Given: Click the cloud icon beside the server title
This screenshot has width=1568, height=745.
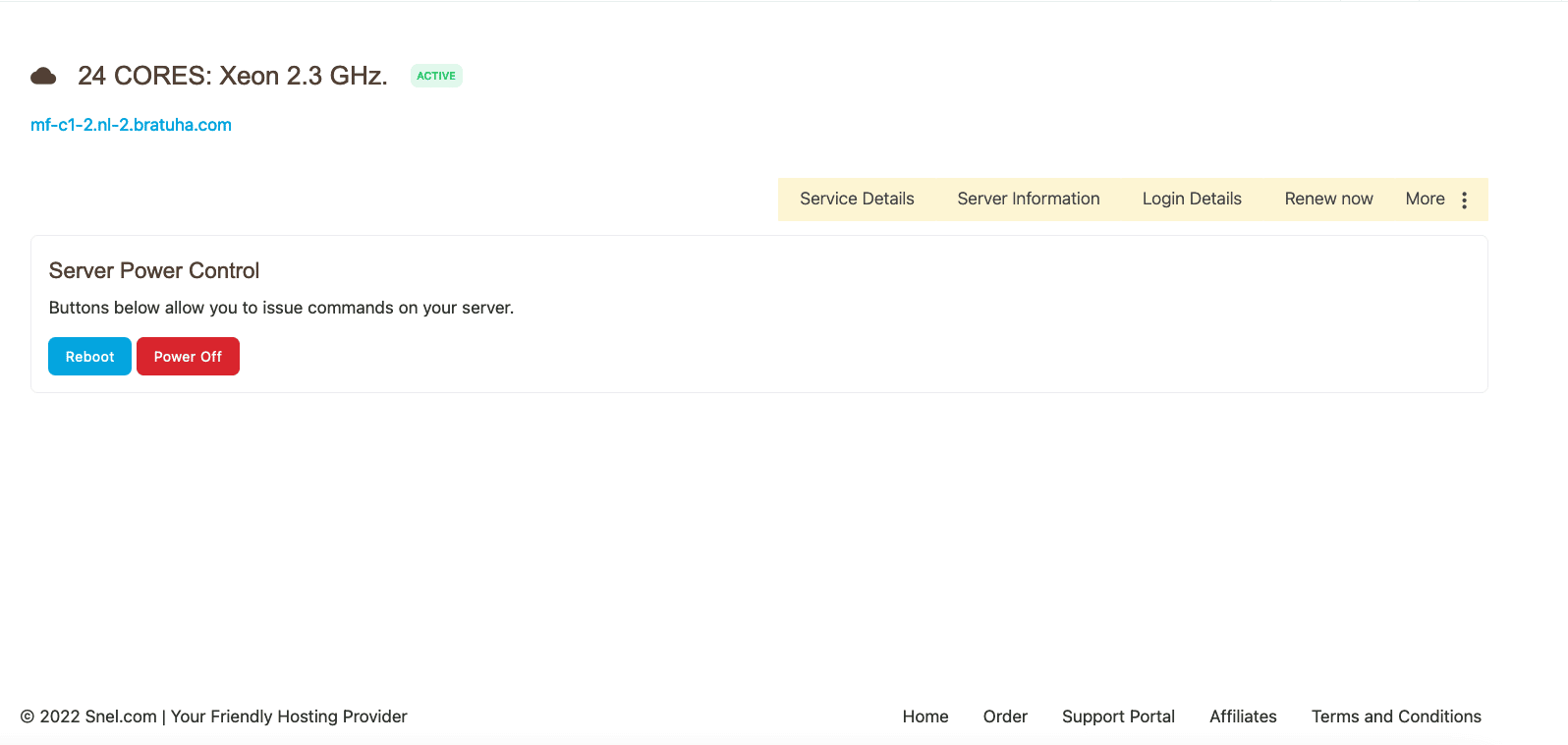Looking at the screenshot, I should point(43,76).
